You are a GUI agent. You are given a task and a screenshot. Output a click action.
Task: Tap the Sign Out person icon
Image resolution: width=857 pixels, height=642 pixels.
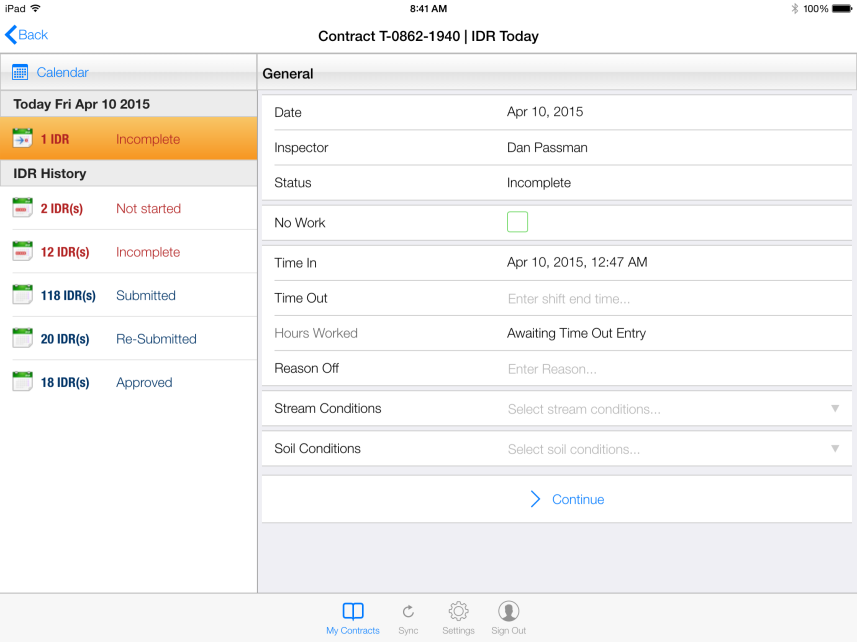[x=508, y=612]
